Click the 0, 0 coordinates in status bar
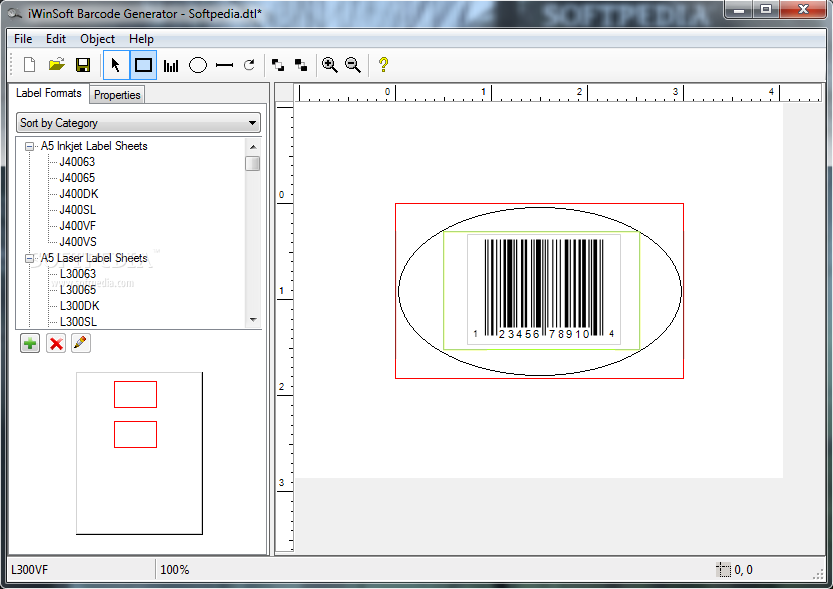This screenshot has width=833, height=589. point(743,570)
